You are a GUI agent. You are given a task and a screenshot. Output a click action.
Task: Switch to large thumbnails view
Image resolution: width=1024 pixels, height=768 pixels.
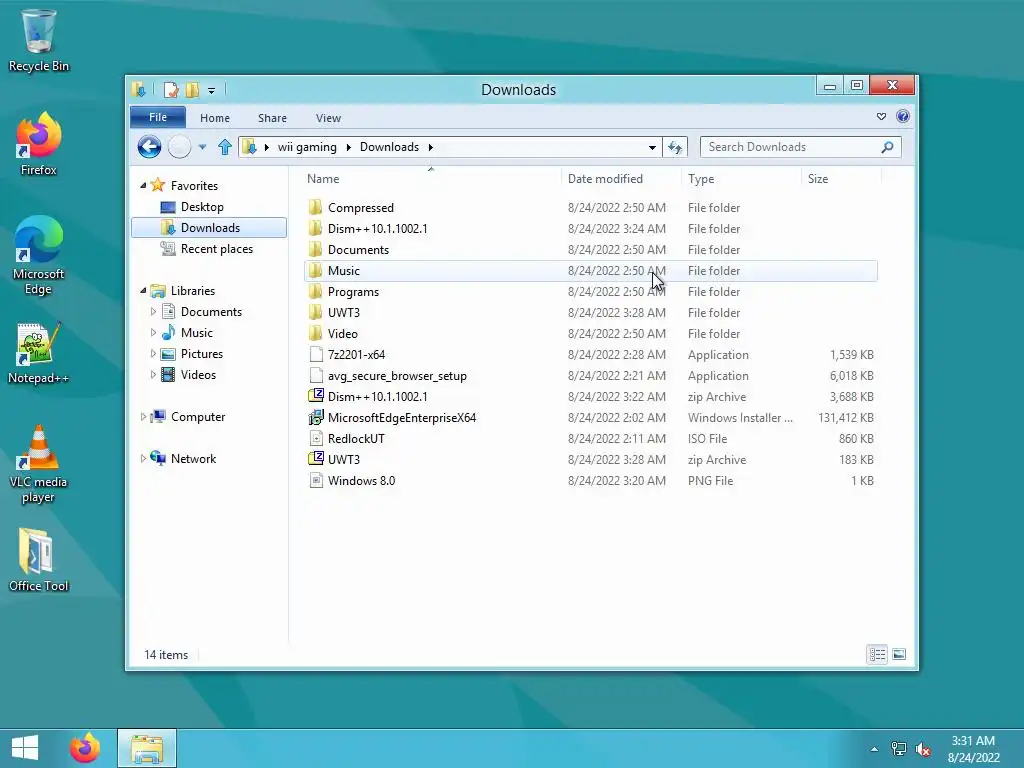click(x=899, y=654)
